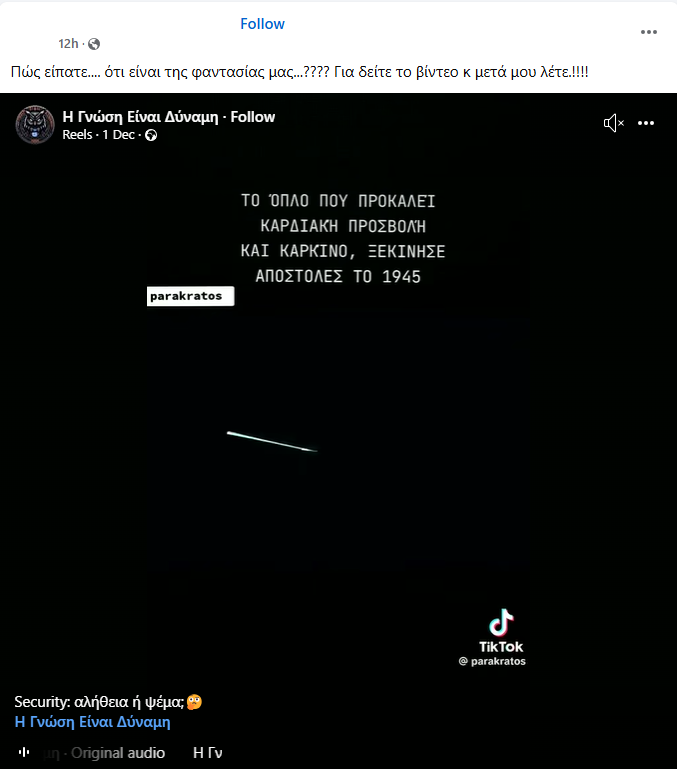Click the white streak in the video to play

pos(272,441)
